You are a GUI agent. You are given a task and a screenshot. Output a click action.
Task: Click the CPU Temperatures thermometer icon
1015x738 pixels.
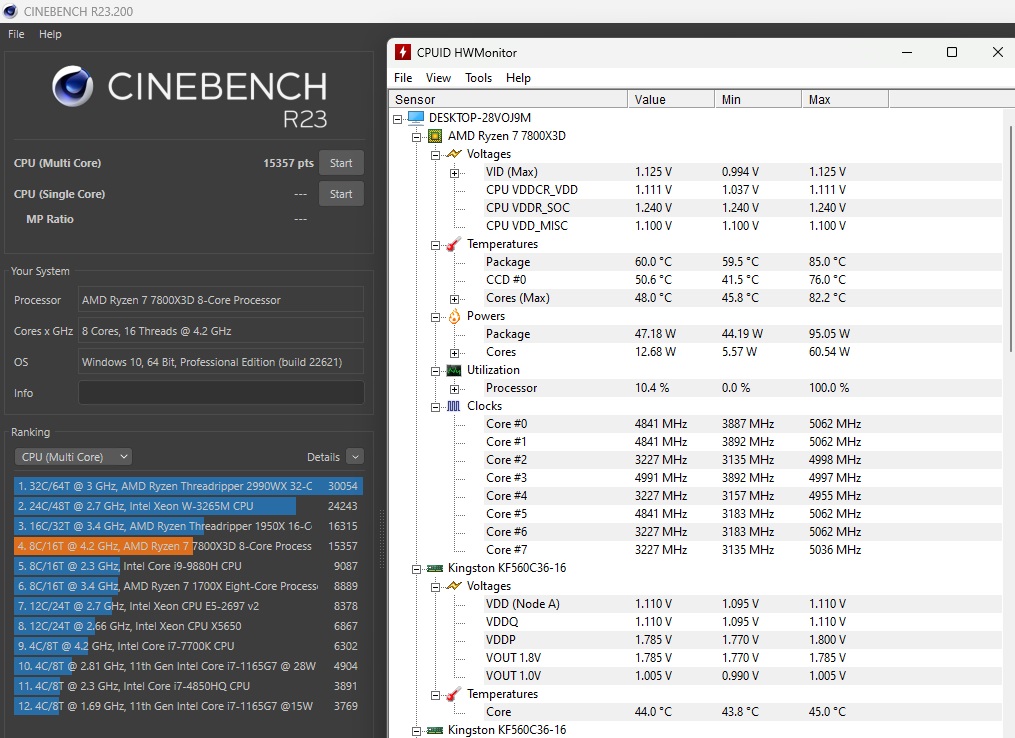454,244
